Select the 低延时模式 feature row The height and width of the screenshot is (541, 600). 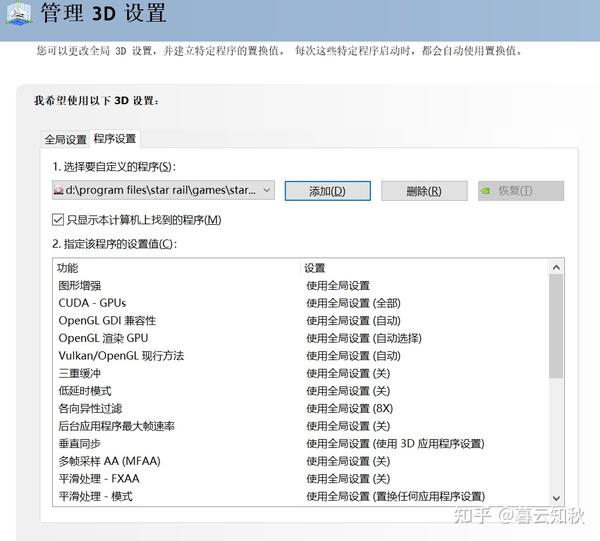tap(301, 391)
